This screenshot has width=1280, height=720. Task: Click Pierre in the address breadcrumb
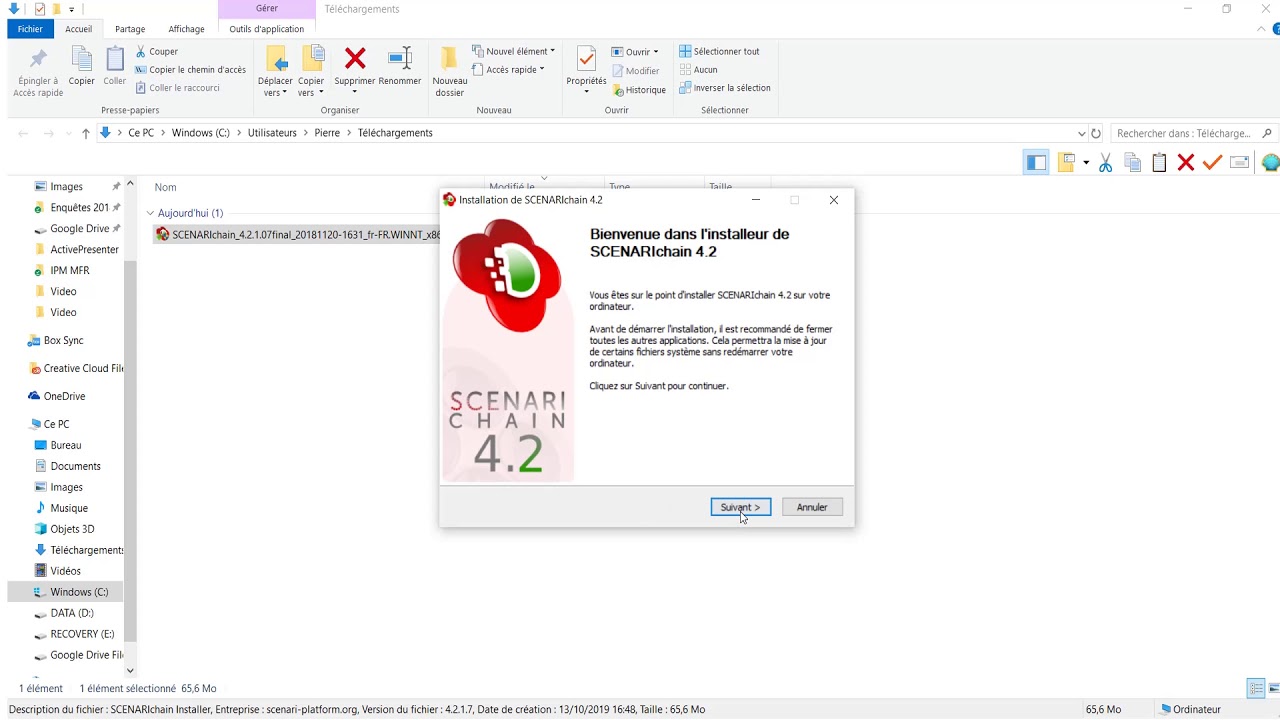click(x=327, y=133)
